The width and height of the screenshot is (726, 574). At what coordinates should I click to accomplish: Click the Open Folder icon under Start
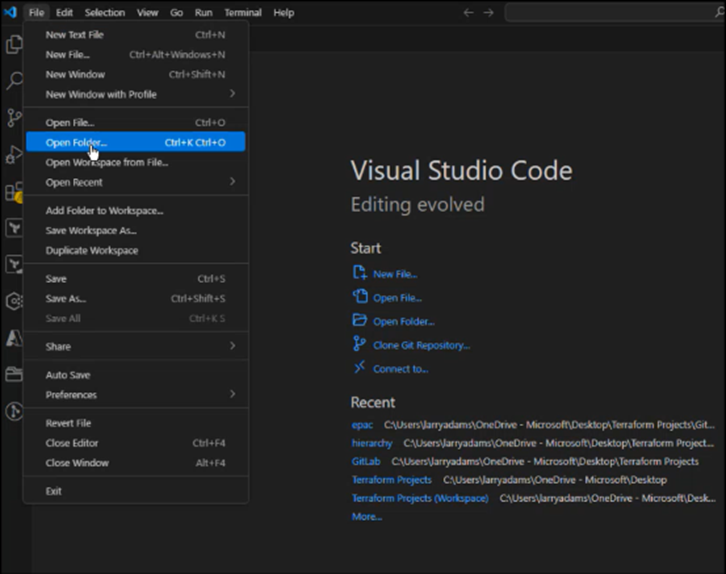pyautogui.click(x=360, y=320)
